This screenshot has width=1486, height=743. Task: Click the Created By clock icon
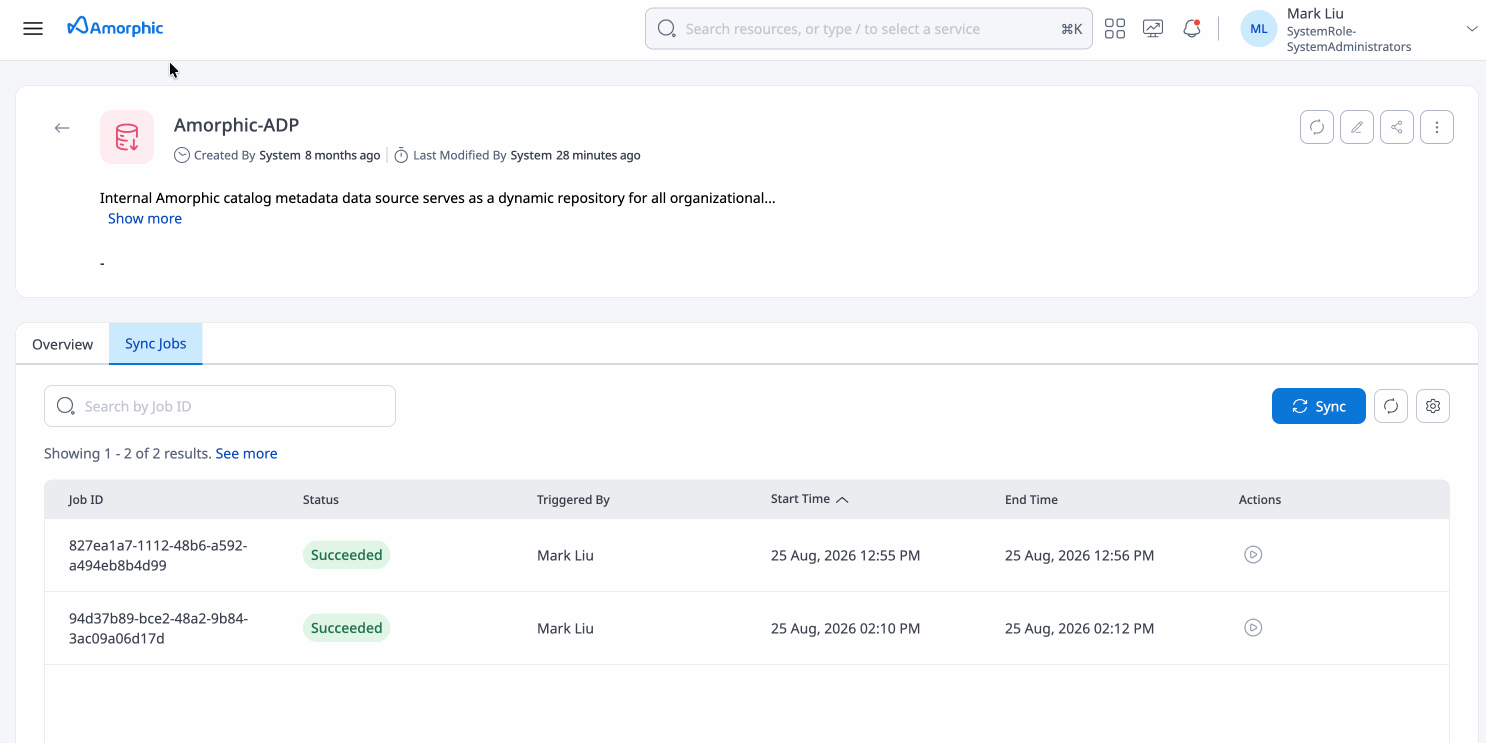182,155
